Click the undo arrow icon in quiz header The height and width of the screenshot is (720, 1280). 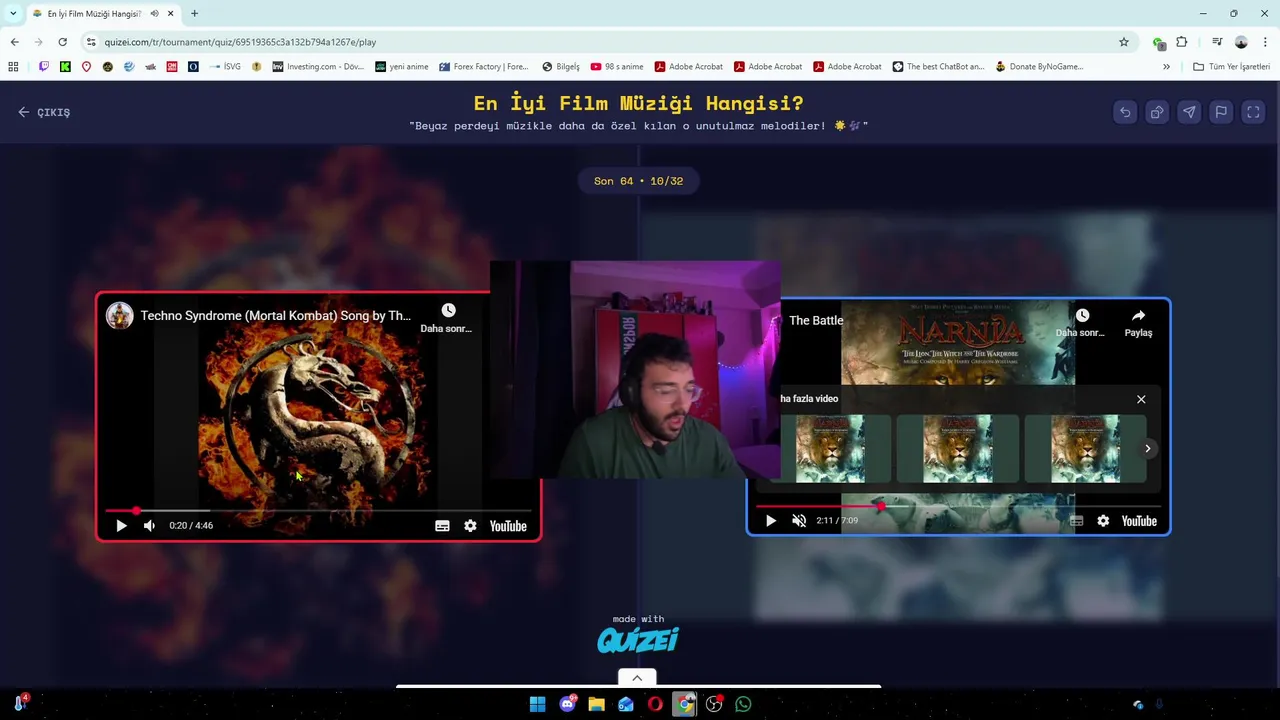[x=1125, y=112]
